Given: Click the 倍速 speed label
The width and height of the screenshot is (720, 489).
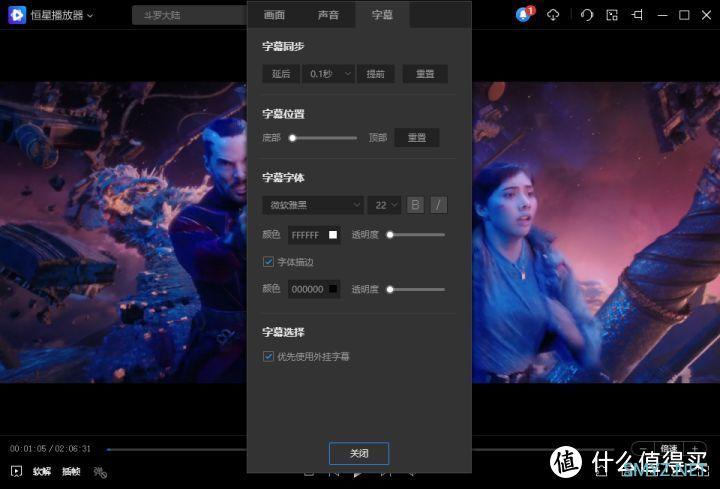Looking at the screenshot, I should [x=669, y=449].
